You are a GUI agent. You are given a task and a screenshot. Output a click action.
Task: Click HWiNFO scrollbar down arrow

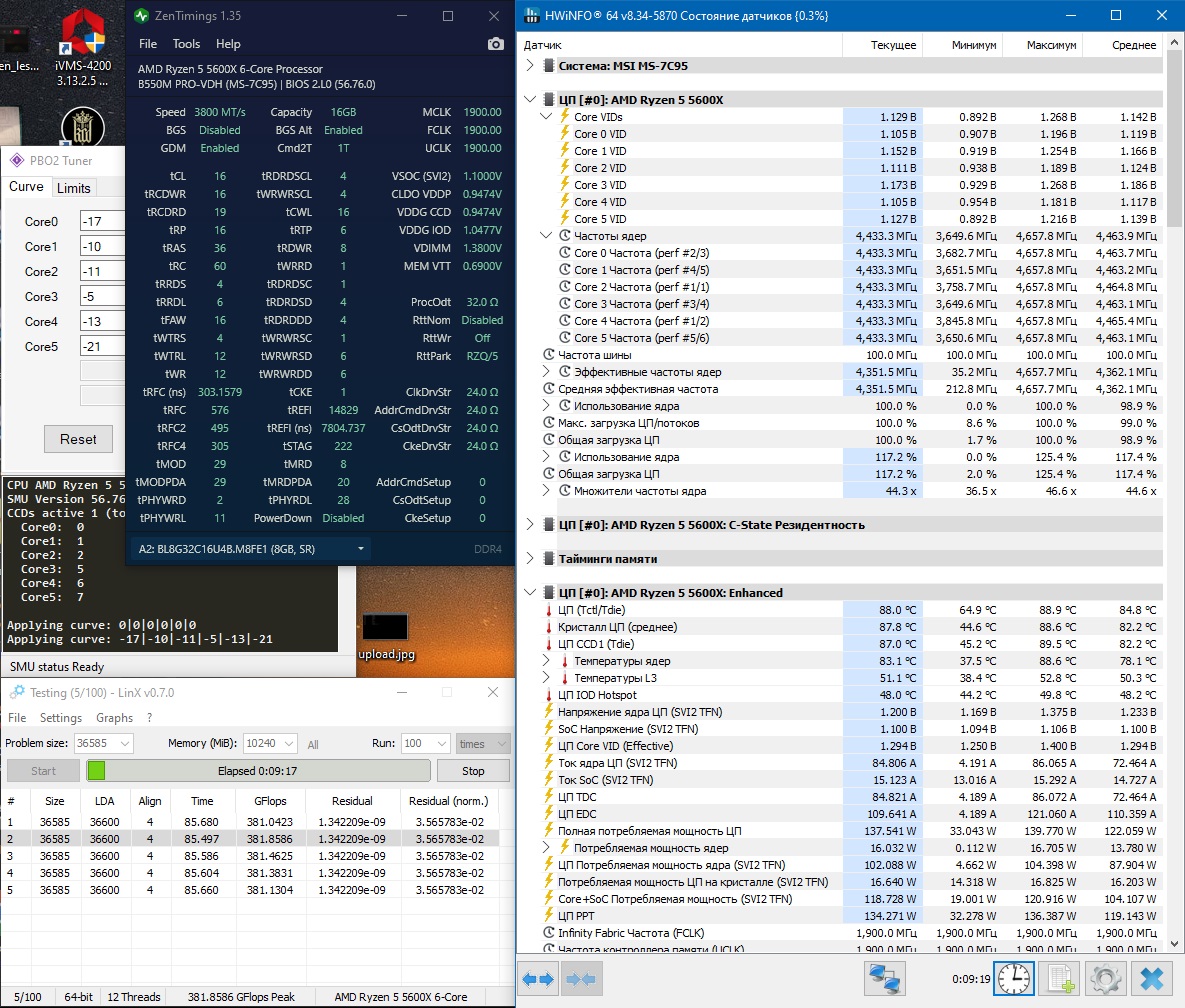[x=1174, y=943]
